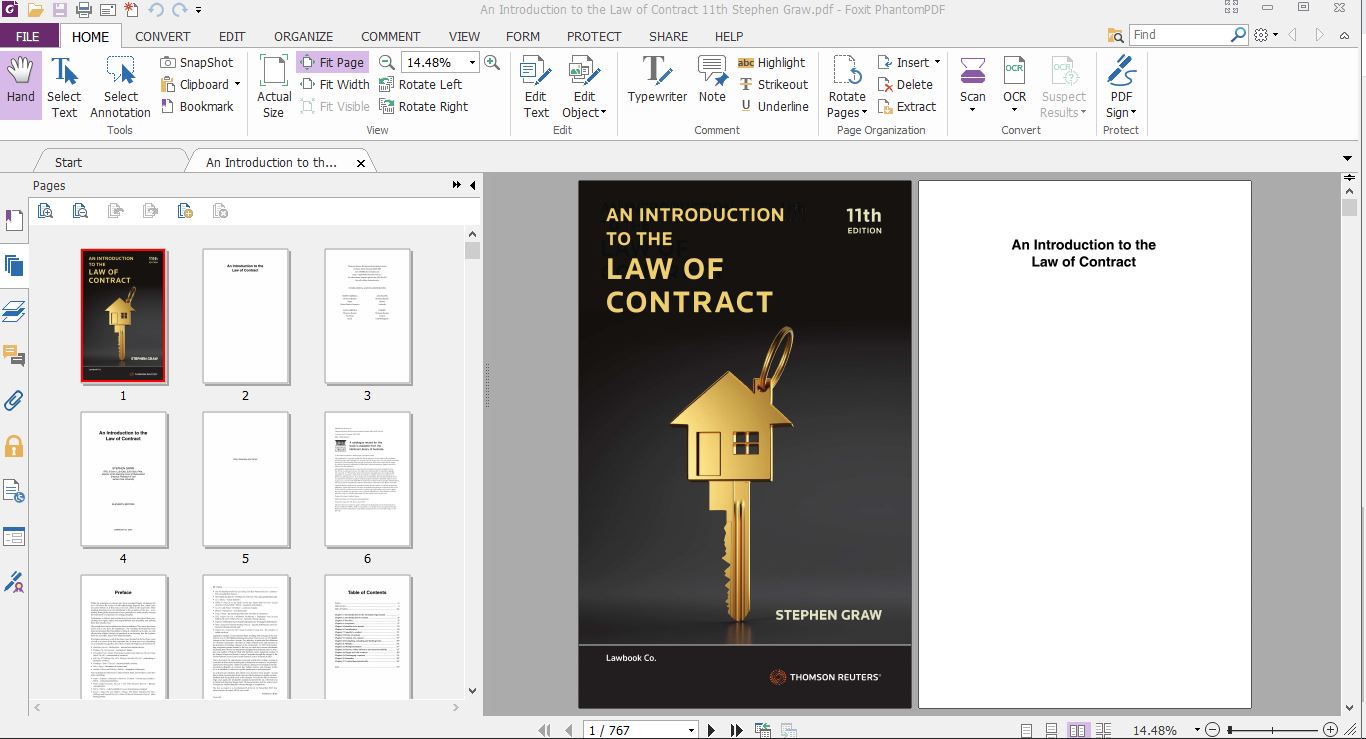
Task: Select page 9 Table of Contents thumbnail
Action: click(x=367, y=637)
